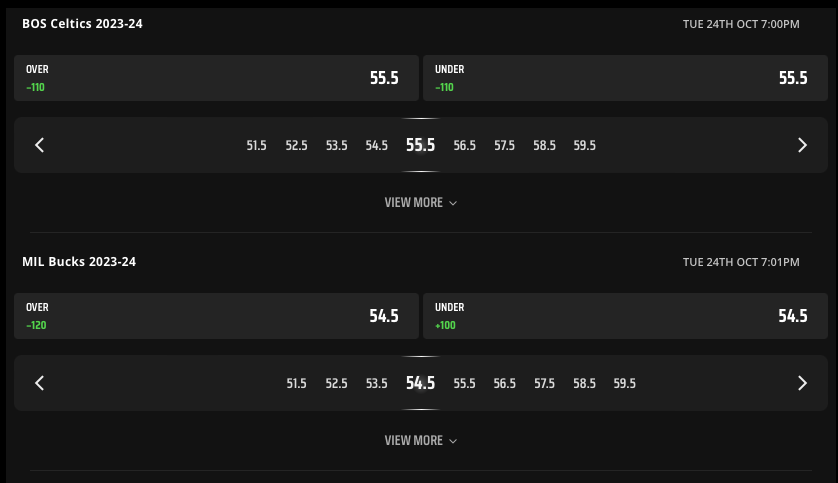Choose 58.5 in Celtics line selector

(x=545, y=145)
